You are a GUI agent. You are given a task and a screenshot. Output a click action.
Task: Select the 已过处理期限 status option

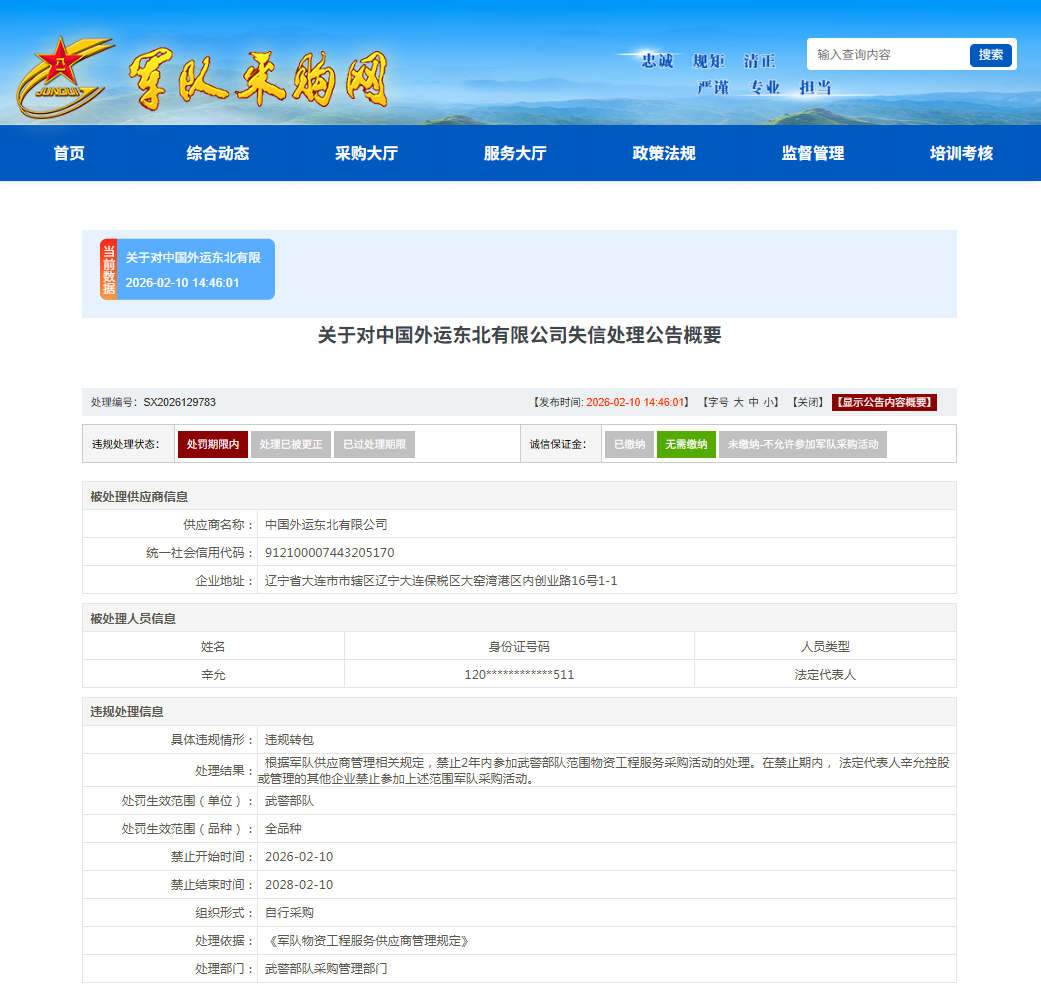pos(374,444)
